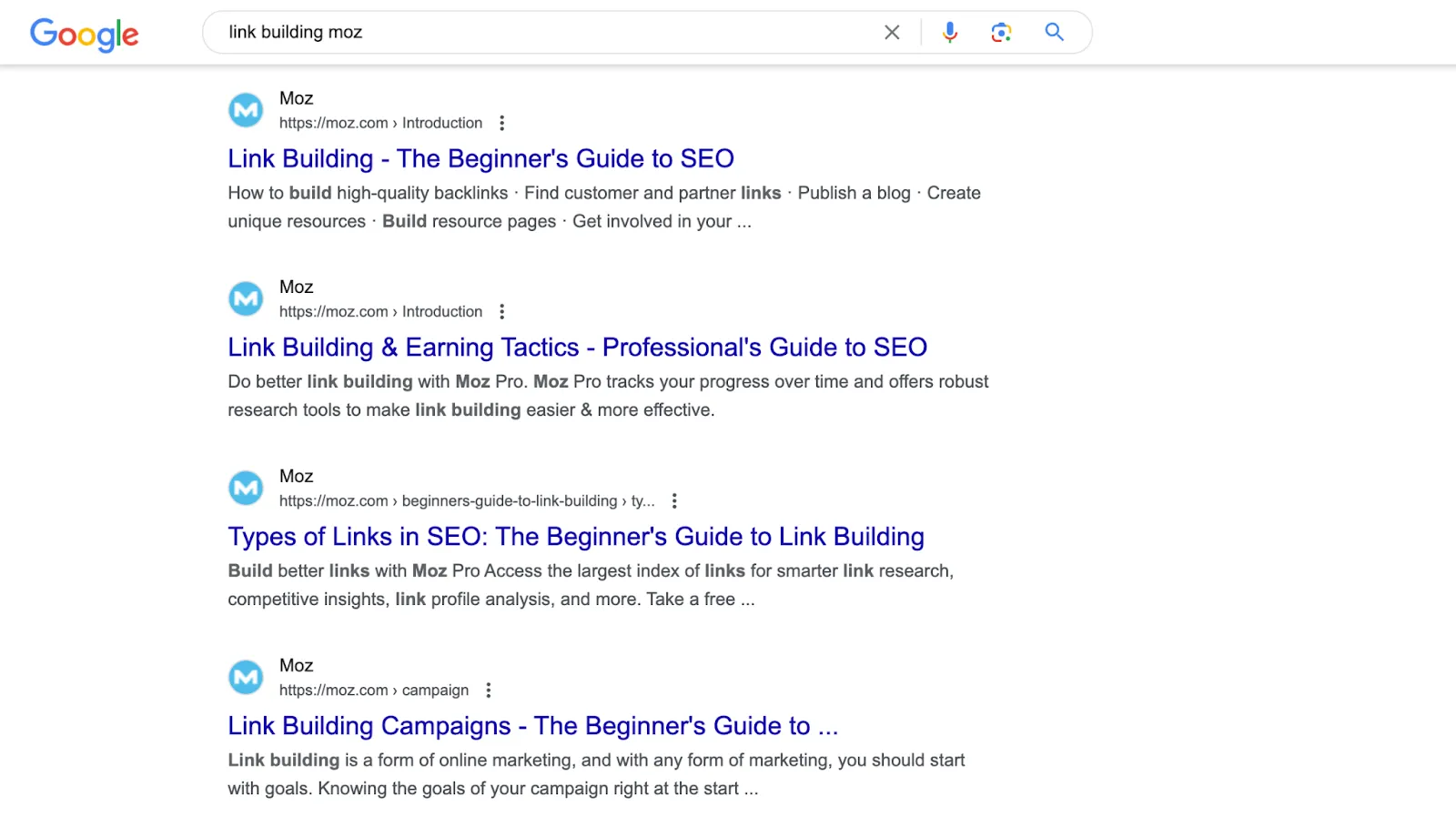This screenshot has height=827, width=1456.
Task: Click the Moz favicon of the first result
Action: pos(246,110)
